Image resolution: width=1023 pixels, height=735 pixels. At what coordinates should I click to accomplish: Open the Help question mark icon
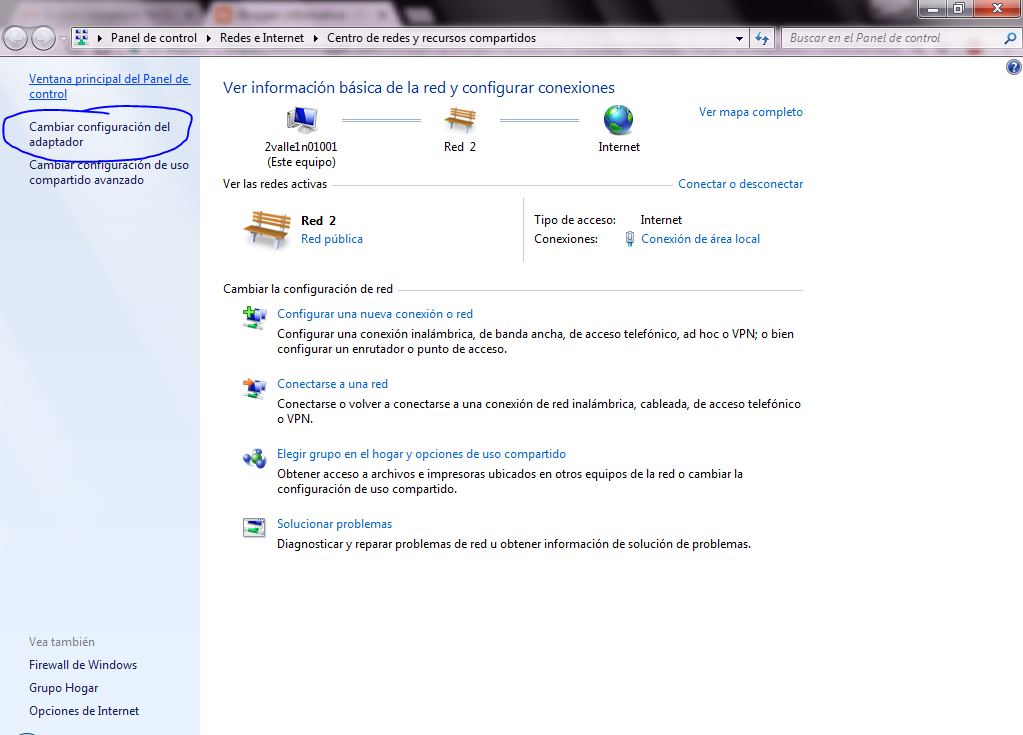tap(1014, 67)
